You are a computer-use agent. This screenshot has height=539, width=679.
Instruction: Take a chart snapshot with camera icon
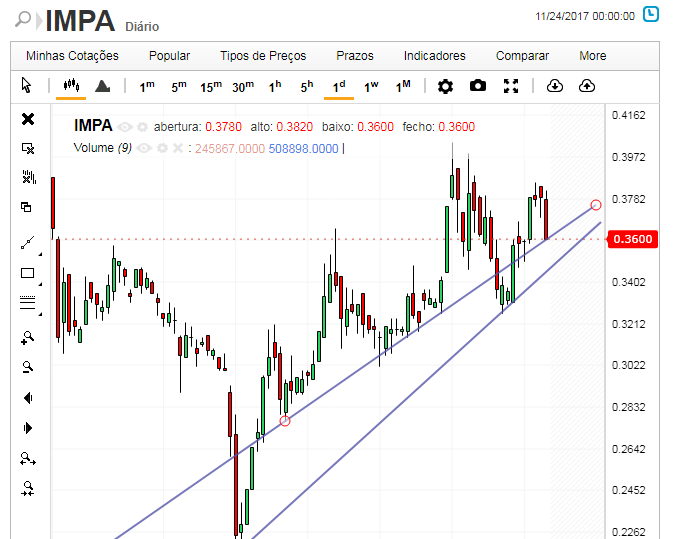pyautogui.click(x=478, y=86)
